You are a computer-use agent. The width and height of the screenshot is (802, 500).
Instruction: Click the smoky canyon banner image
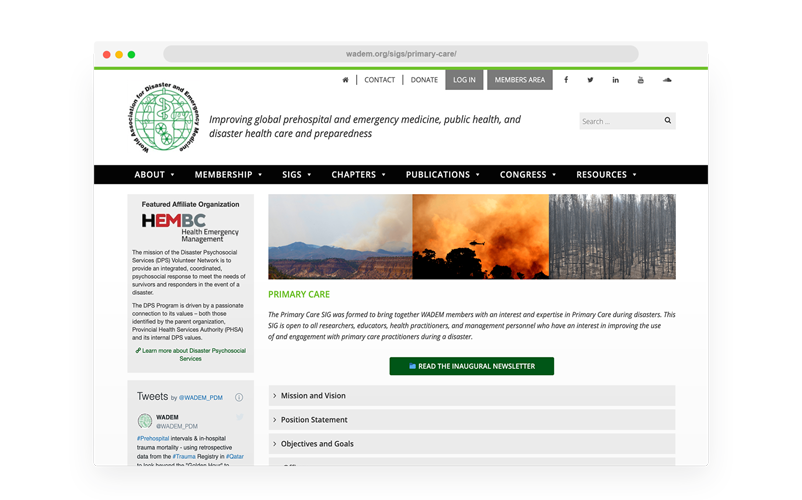point(341,237)
